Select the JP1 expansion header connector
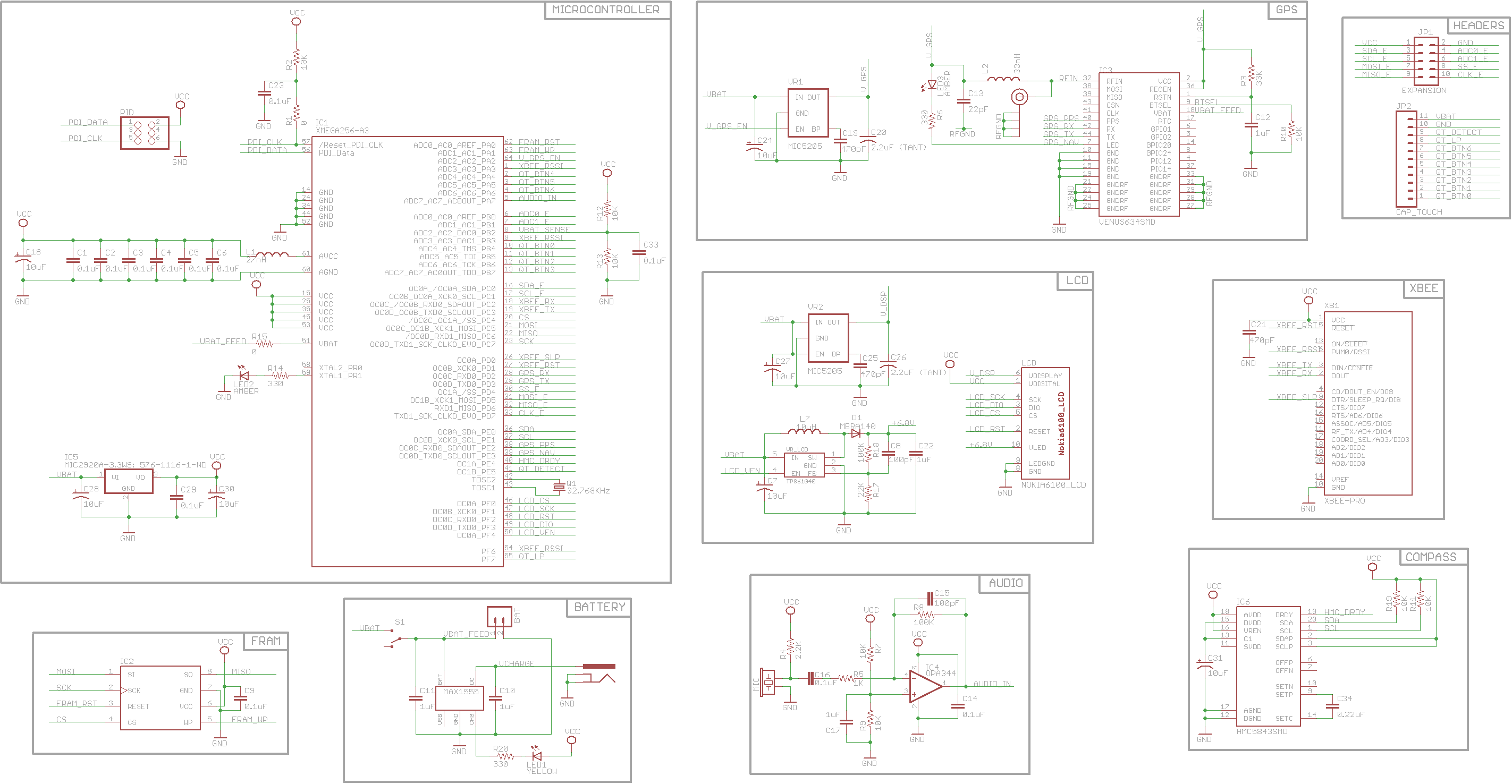This screenshot has width=1512, height=784. (1426, 61)
